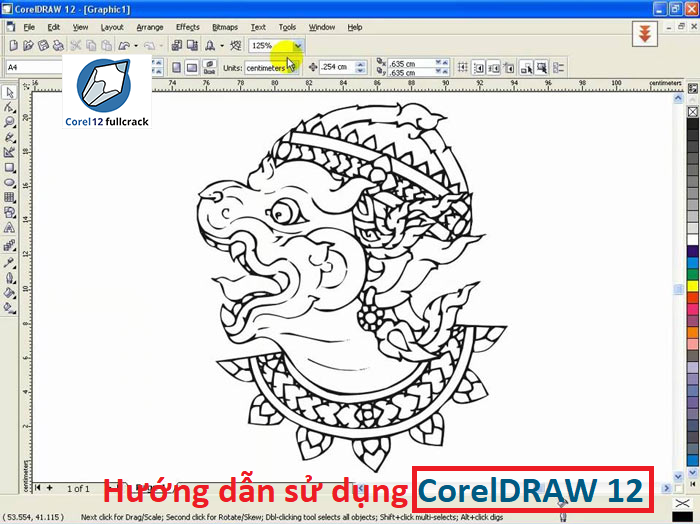Open the Window menu
The width and height of the screenshot is (700, 524).
coord(321,27)
